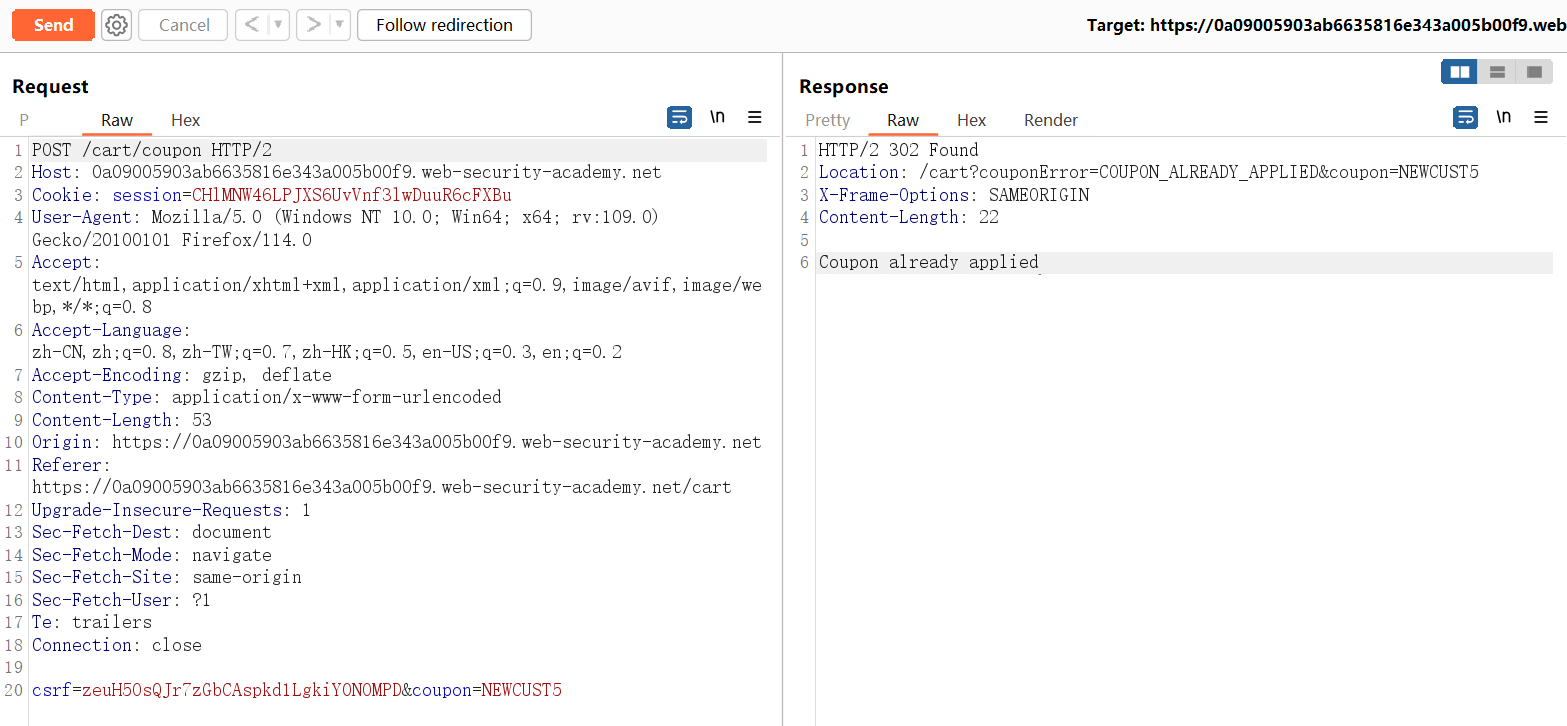Select combined tabbed layout view

[1534, 72]
